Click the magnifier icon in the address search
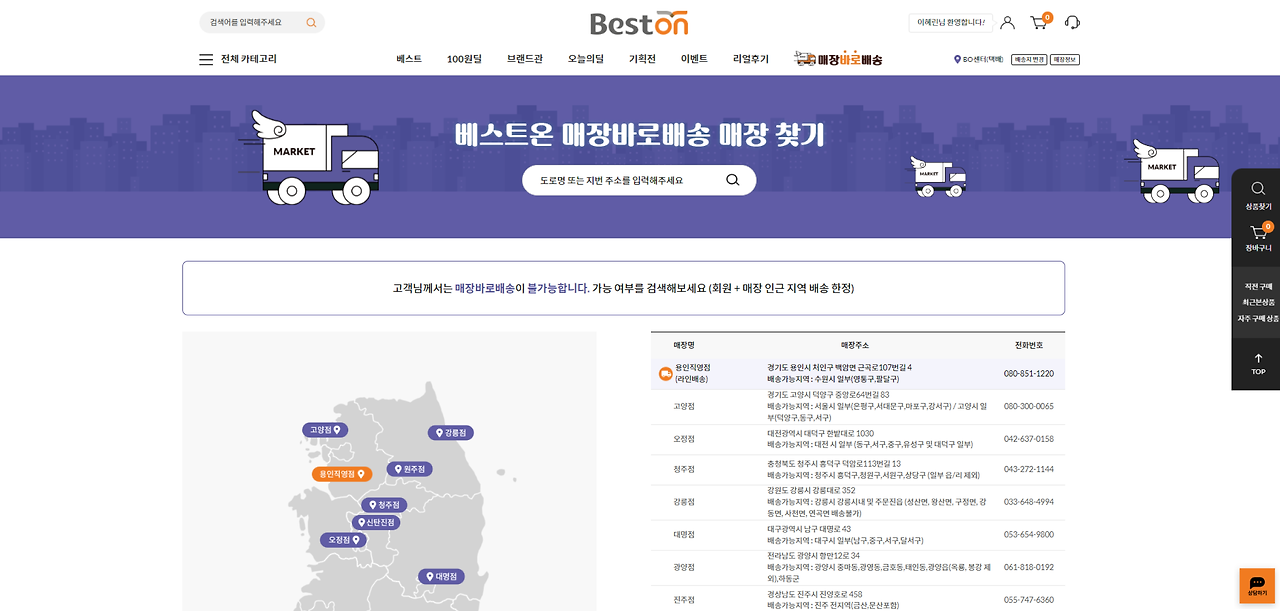This screenshot has width=1280, height=611. [x=733, y=180]
